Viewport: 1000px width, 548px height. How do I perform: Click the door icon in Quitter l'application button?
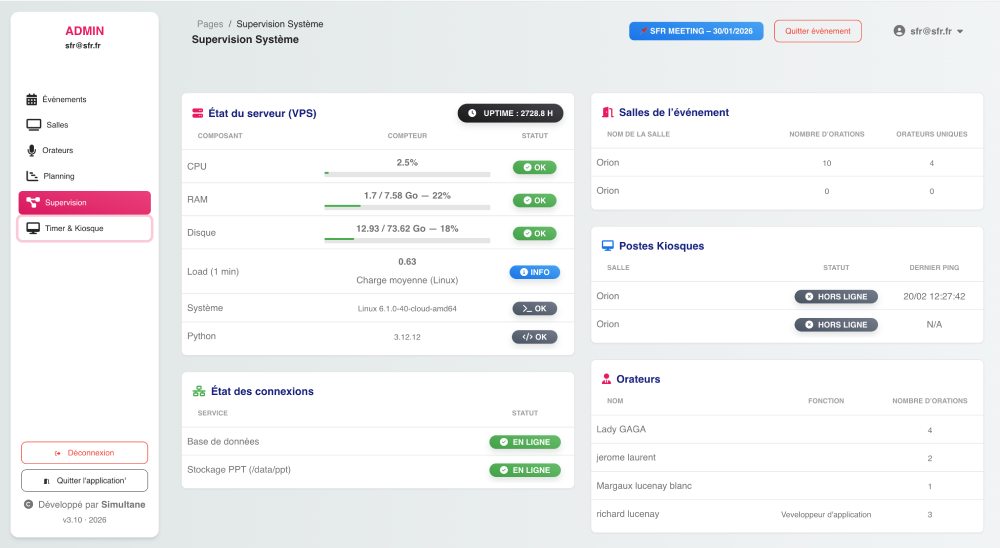click(47, 481)
